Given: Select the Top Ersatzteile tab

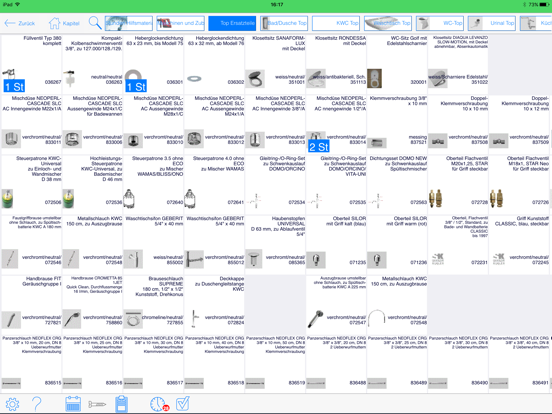Looking at the screenshot, I should (x=232, y=23).
